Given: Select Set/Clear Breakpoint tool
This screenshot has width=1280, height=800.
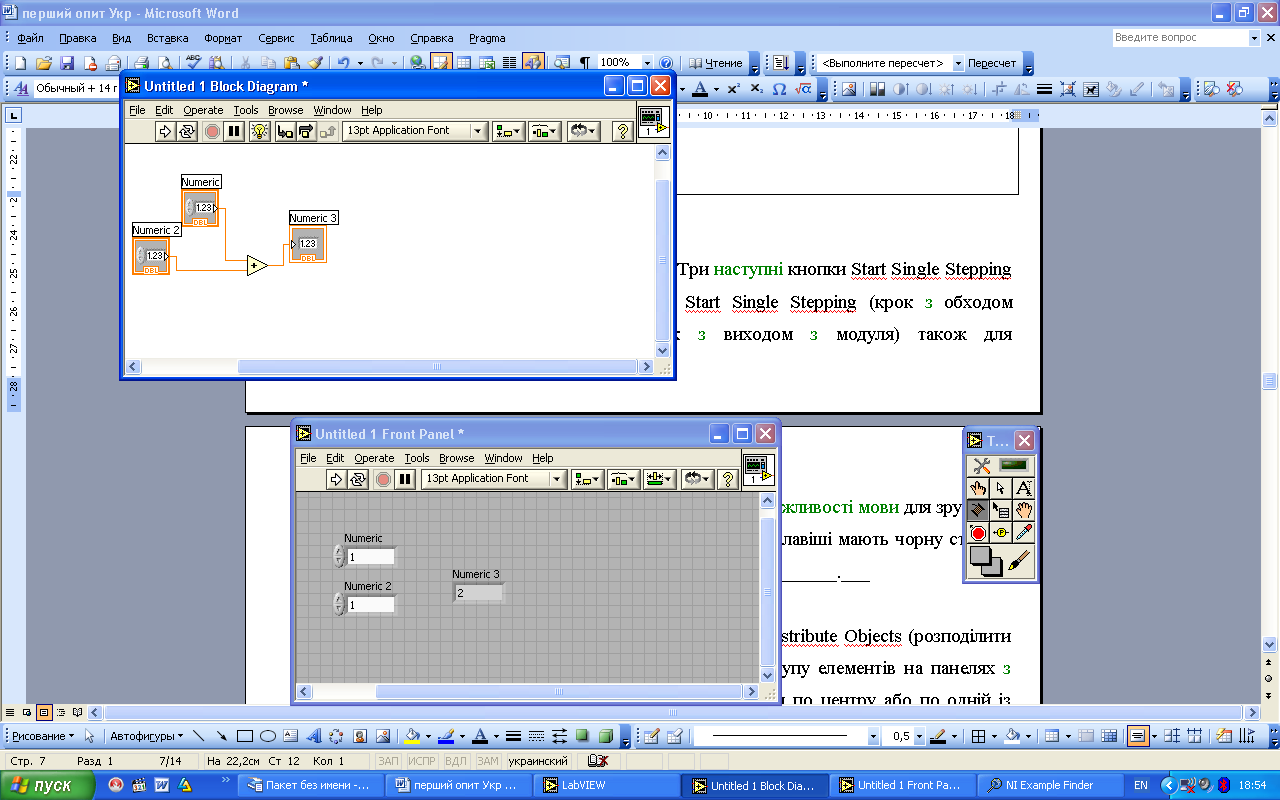Looking at the screenshot, I should pyautogui.click(x=978, y=533).
